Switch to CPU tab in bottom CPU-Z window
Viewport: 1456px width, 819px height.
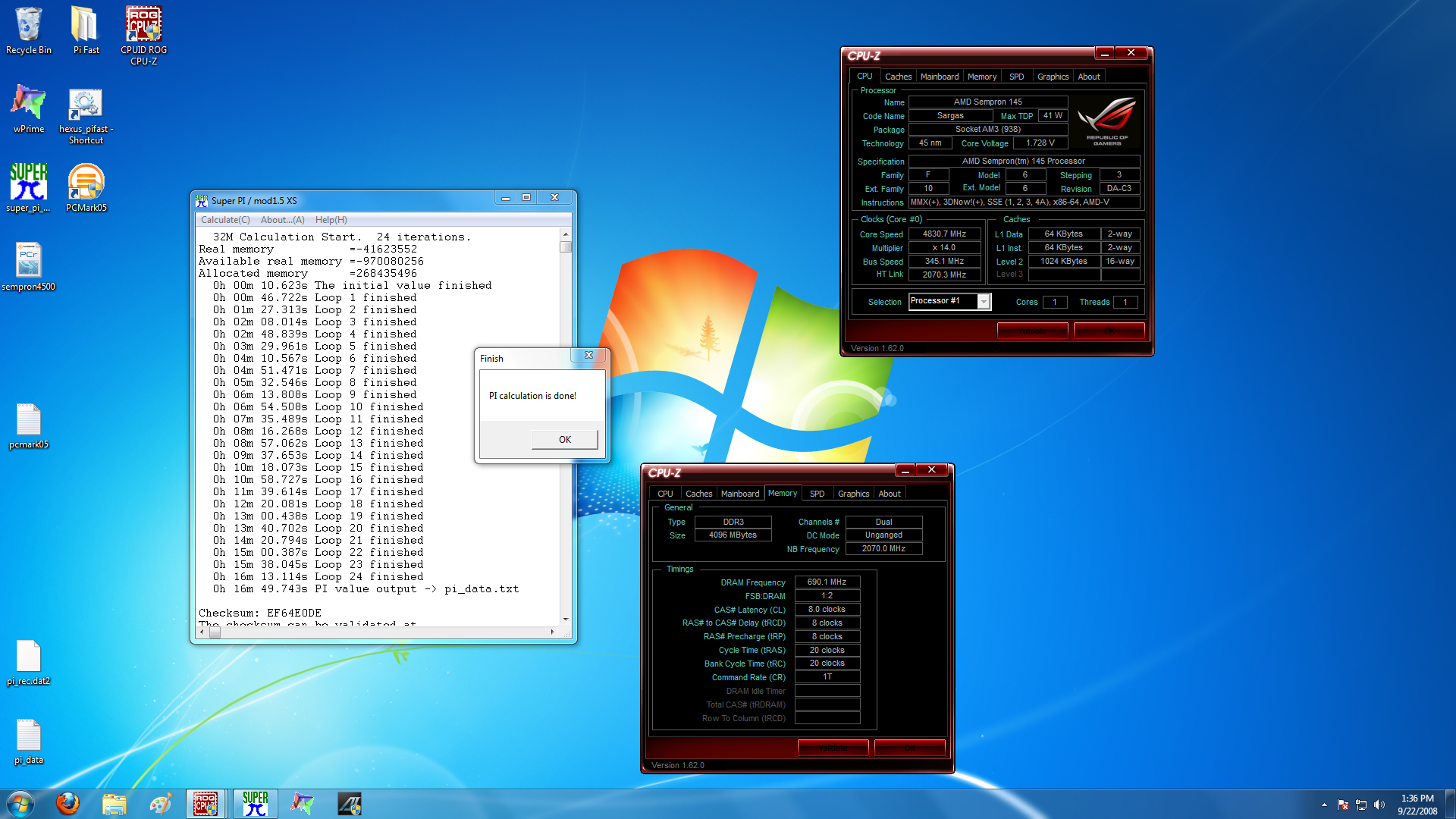(x=665, y=494)
